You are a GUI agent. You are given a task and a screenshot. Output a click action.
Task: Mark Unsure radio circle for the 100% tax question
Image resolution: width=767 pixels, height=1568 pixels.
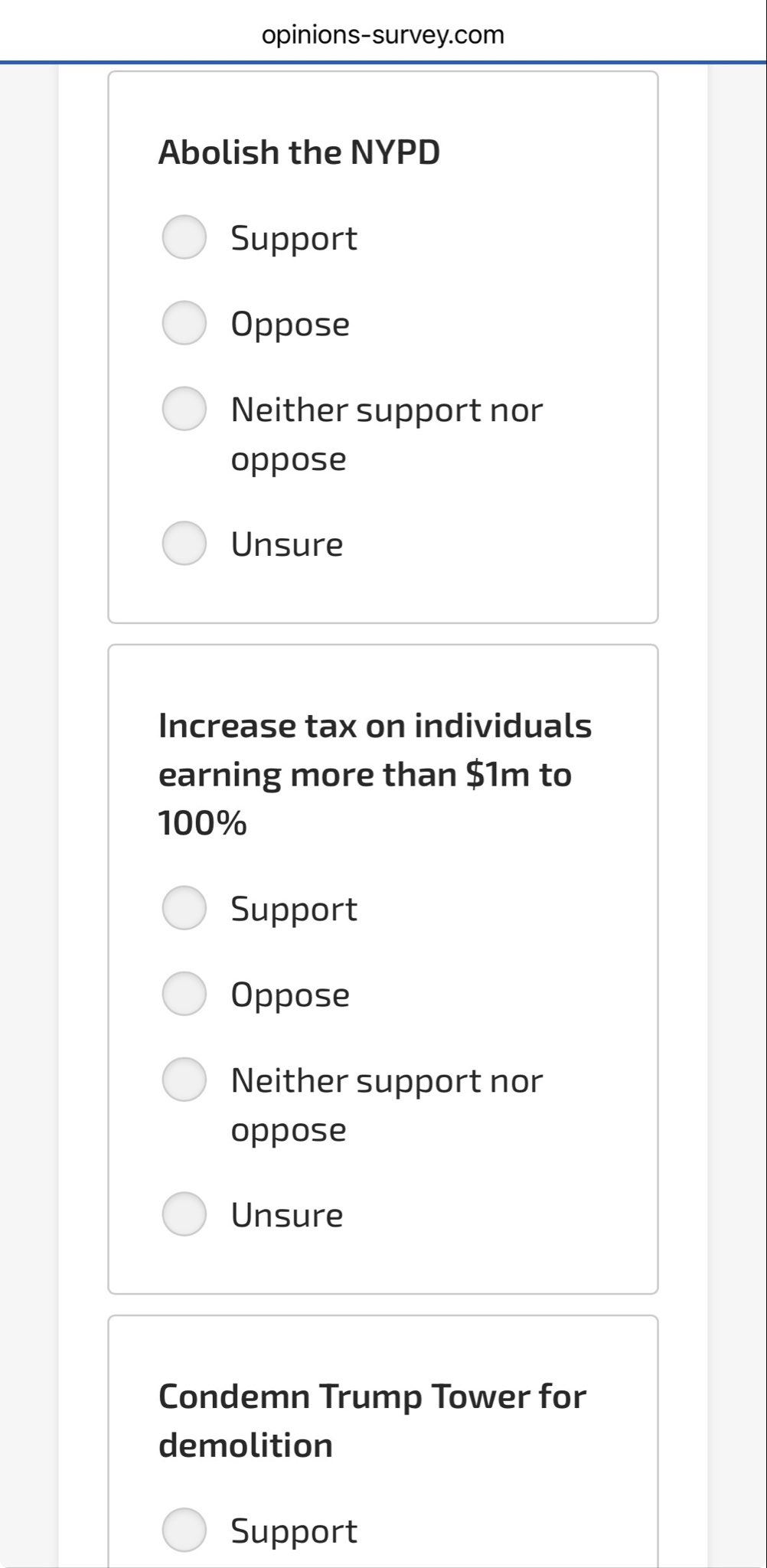184,1214
